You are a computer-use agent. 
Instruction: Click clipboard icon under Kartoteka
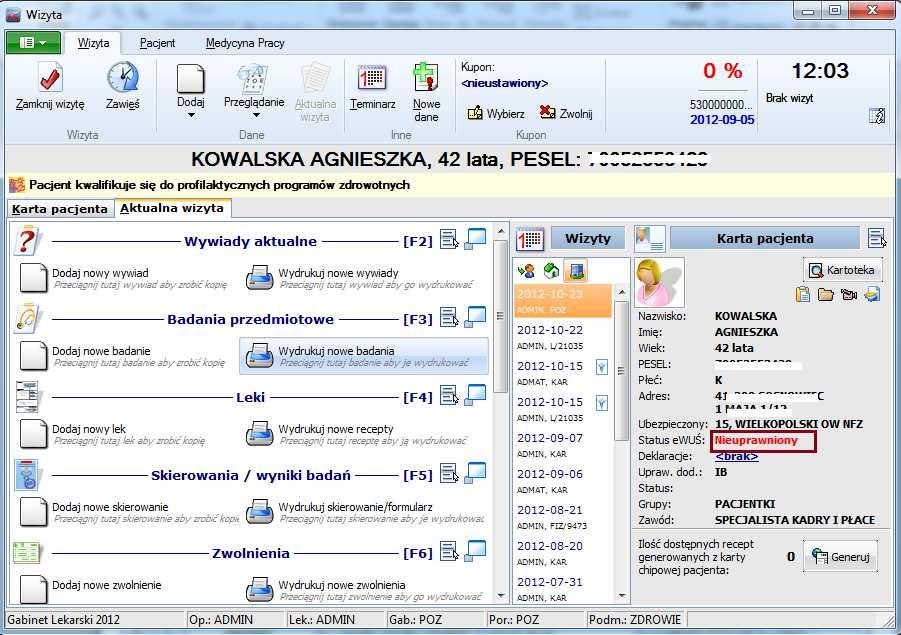803,295
